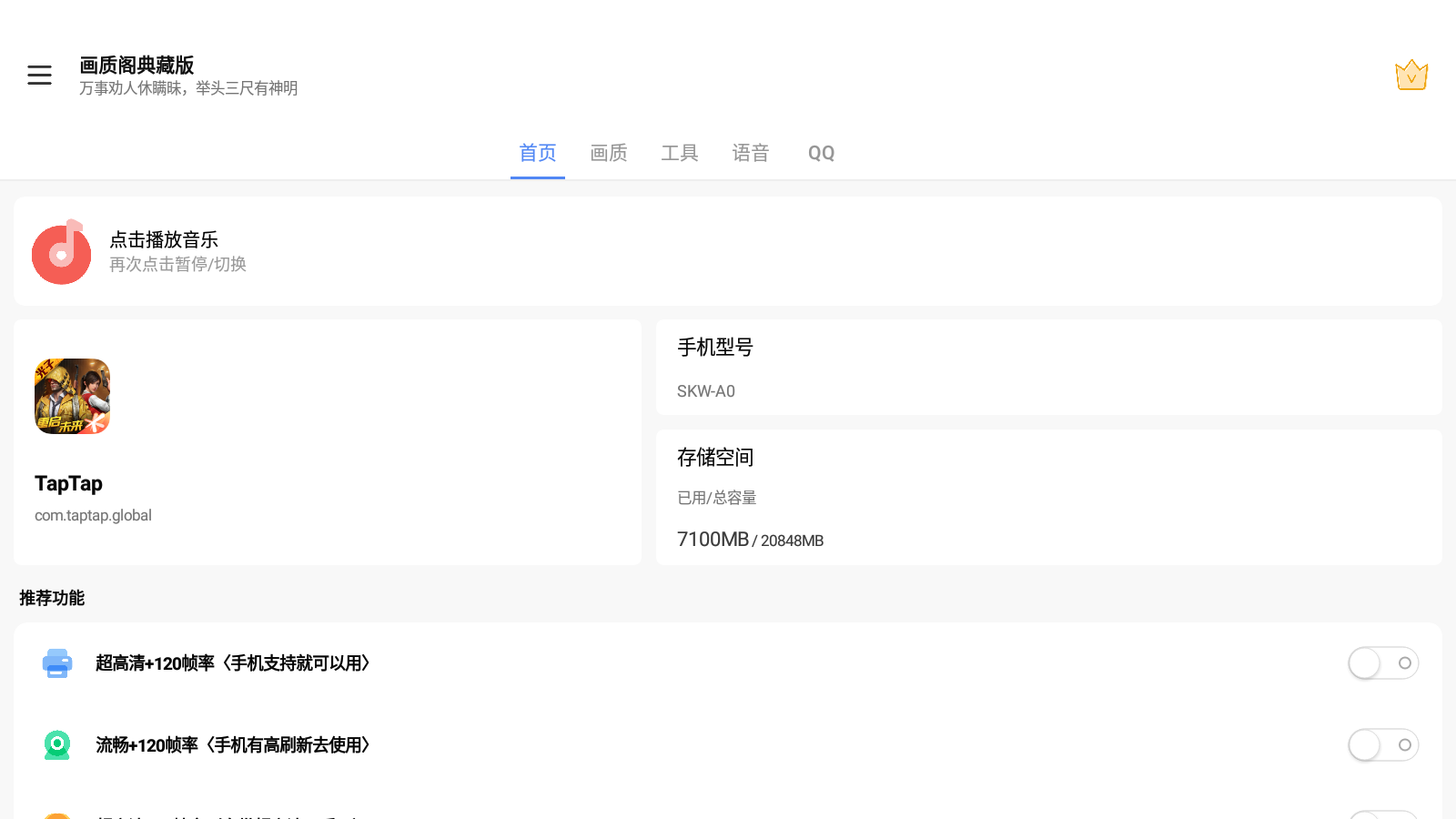Viewport: 1456px width, 819px height.
Task: Switch to the 首页 tab
Action: 538,153
